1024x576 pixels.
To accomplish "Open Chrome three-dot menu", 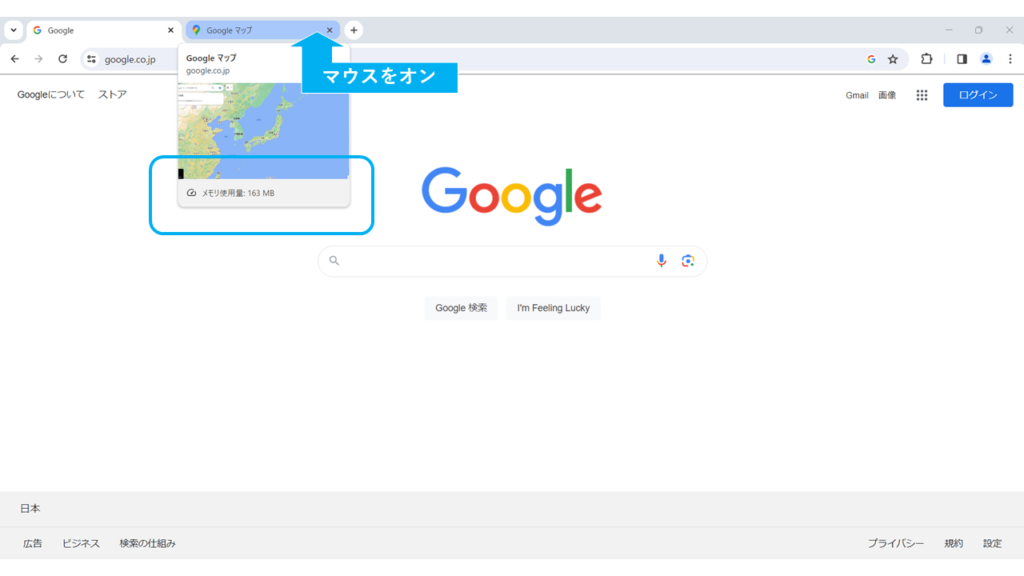I will [x=1010, y=59].
